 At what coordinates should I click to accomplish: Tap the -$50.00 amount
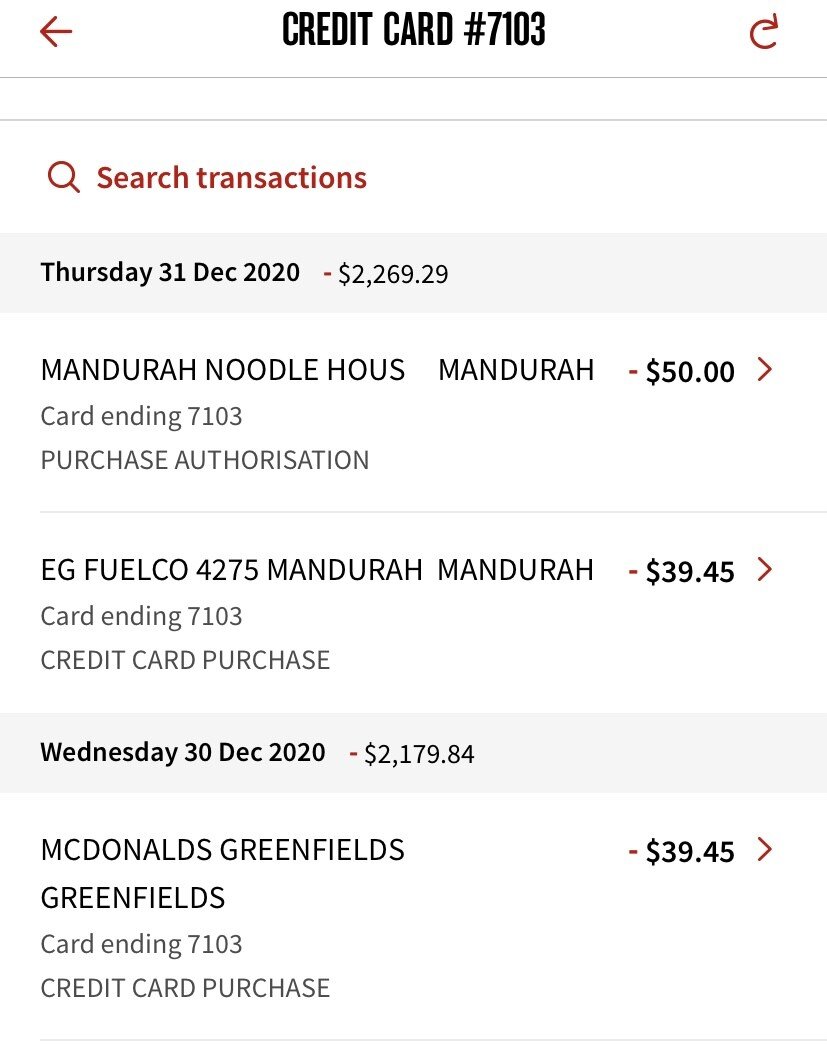point(683,372)
